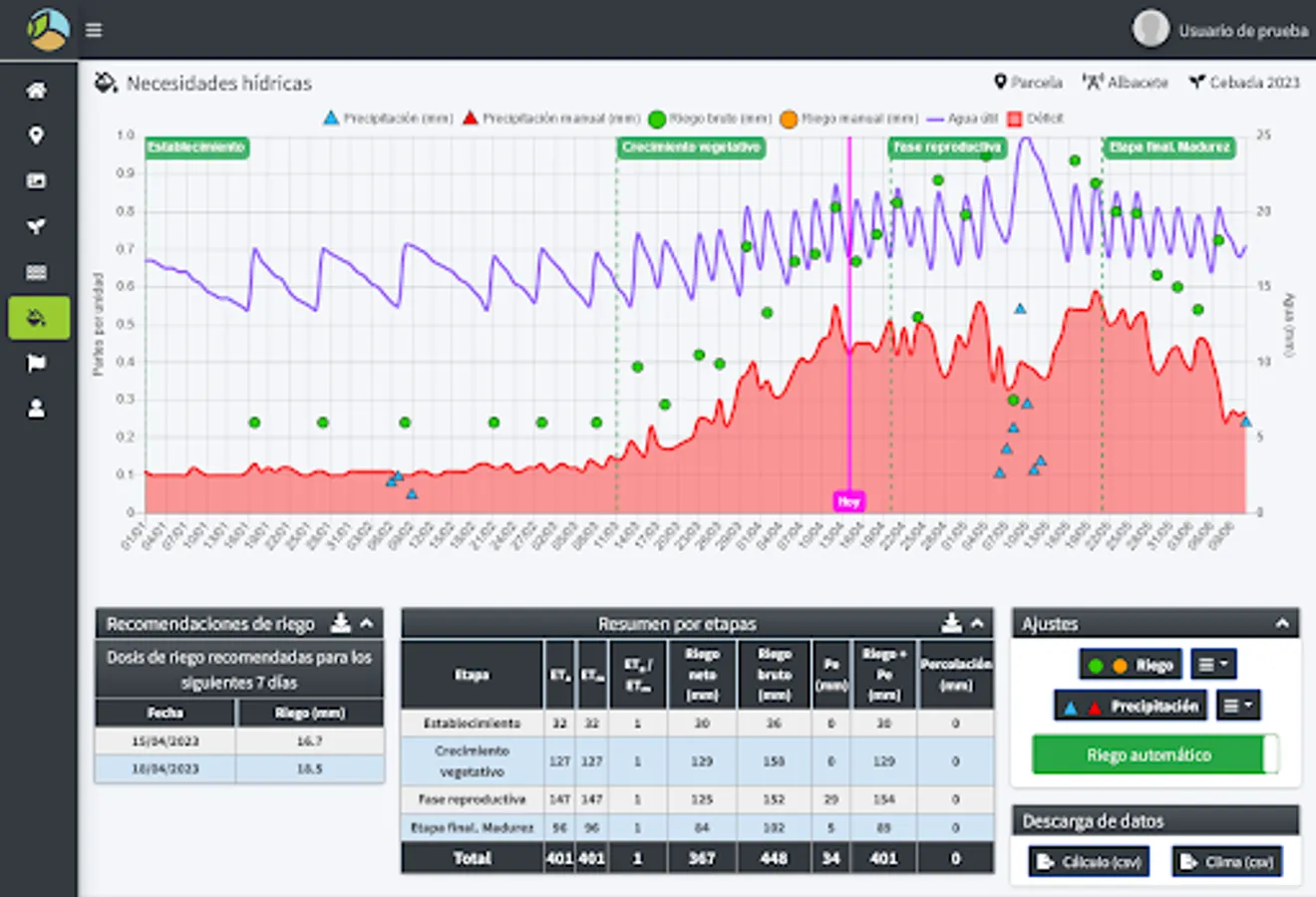Download the Recomendaciones de riego data
The image size is (1316, 897).
point(340,623)
